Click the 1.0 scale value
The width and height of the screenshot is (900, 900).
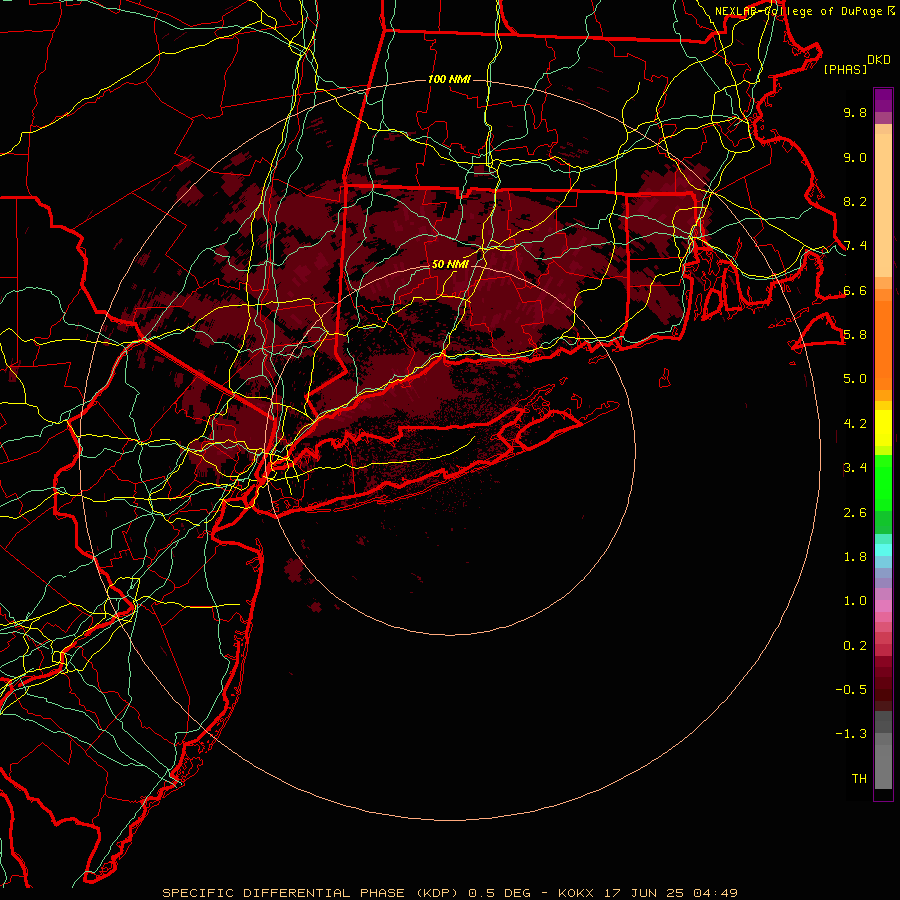[x=855, y=601]
